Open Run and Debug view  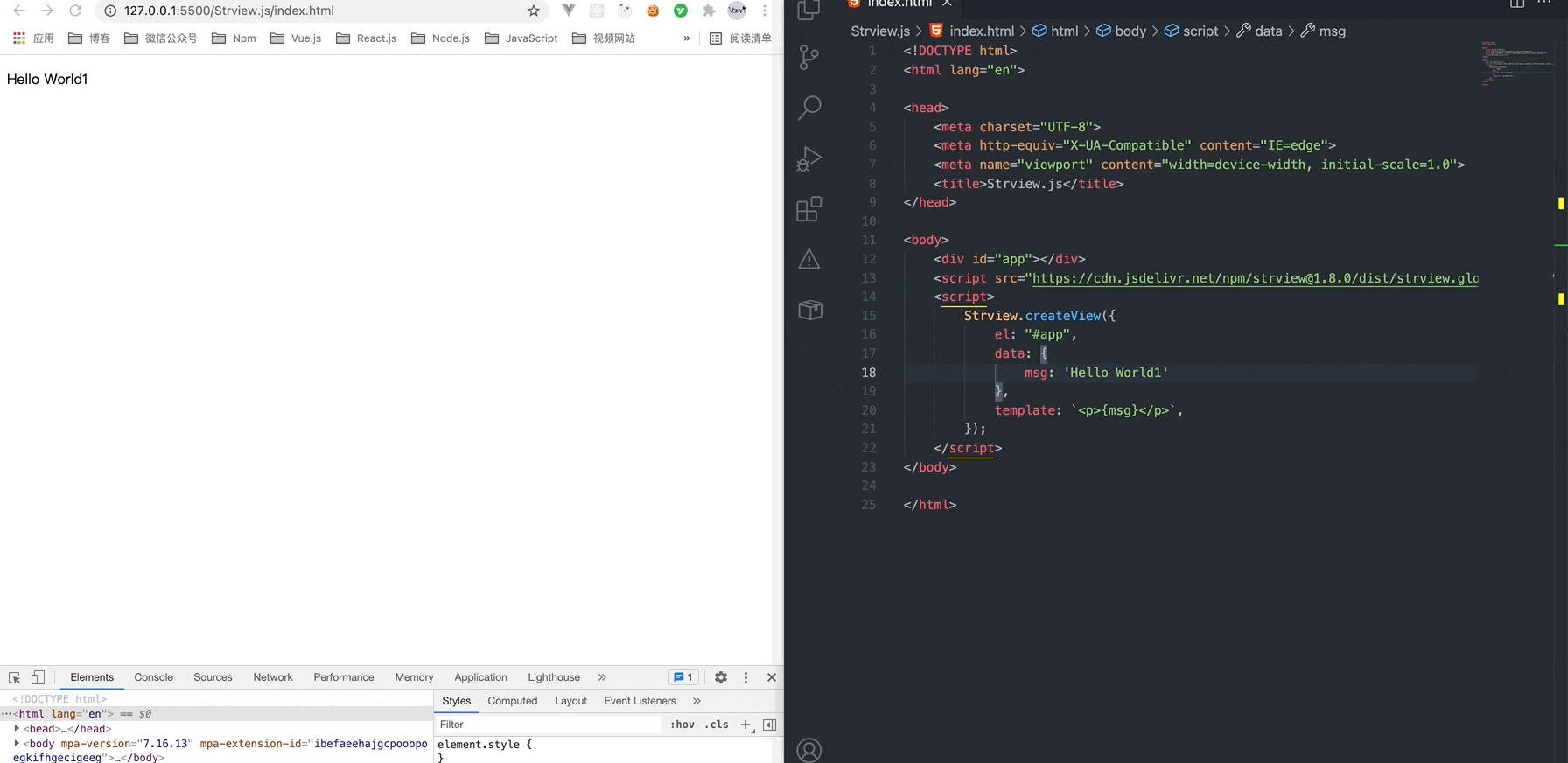[x=809, y=158]
